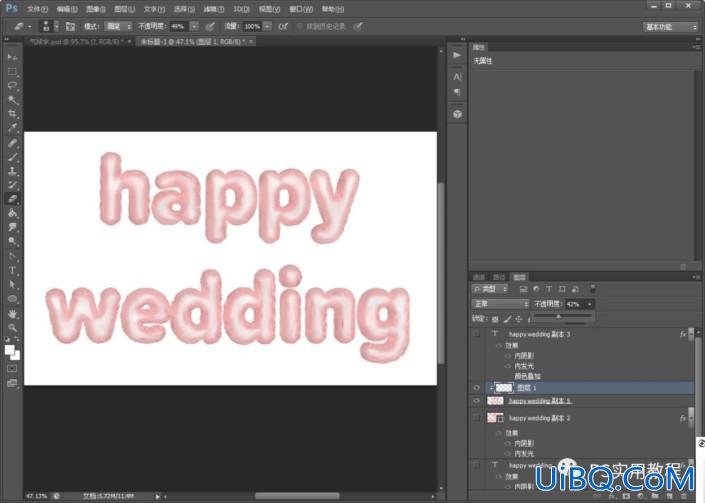Open the Paragraph panel icon
This screenshot has width=705, height=503.
coord(457,92)
